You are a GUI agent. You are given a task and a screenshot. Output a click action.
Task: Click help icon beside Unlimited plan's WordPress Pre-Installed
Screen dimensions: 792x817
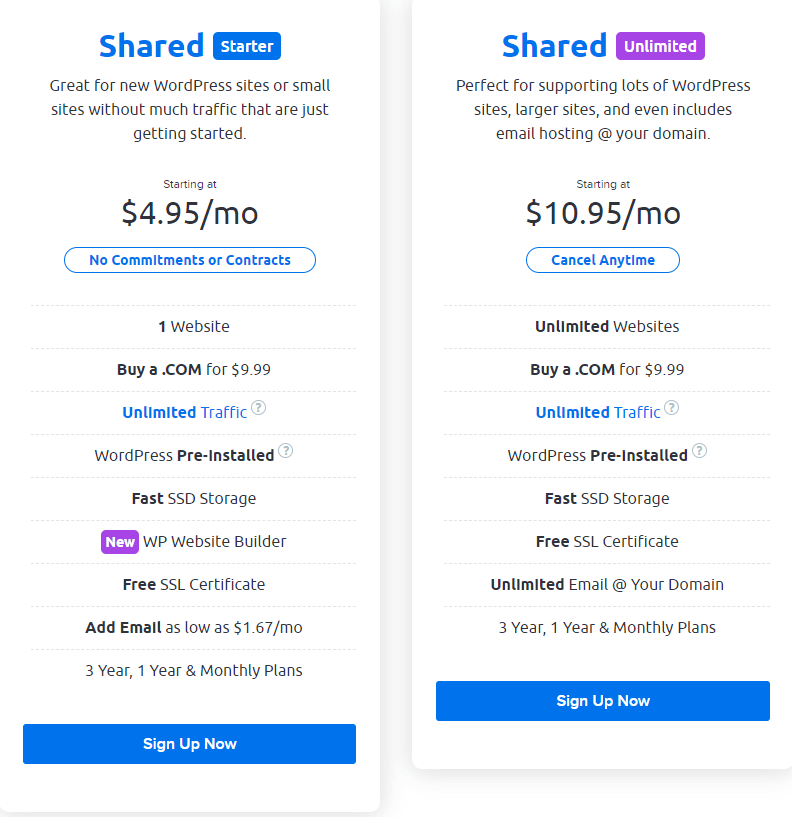pos(699,450)
